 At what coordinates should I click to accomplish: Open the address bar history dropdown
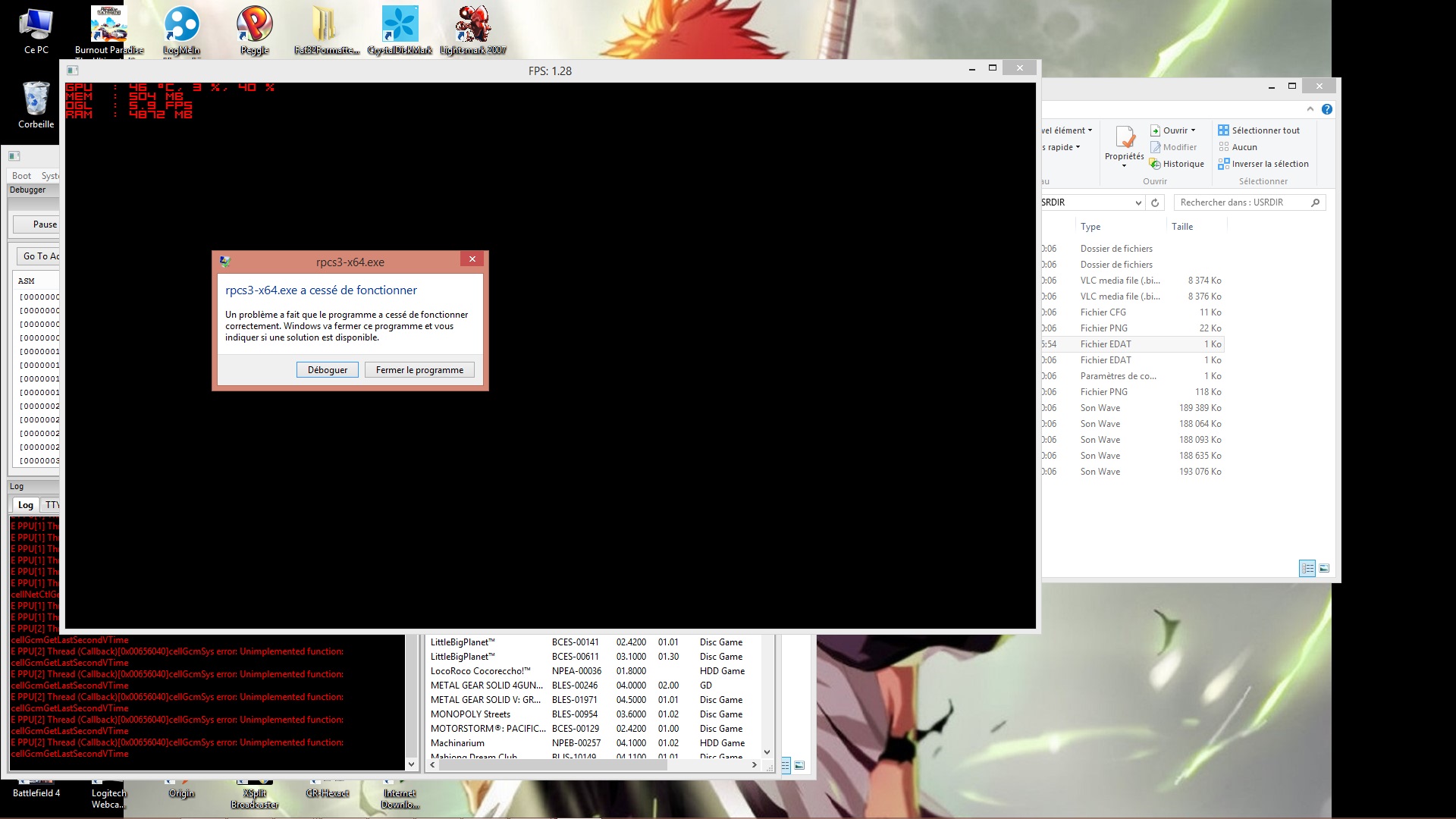1137,202
